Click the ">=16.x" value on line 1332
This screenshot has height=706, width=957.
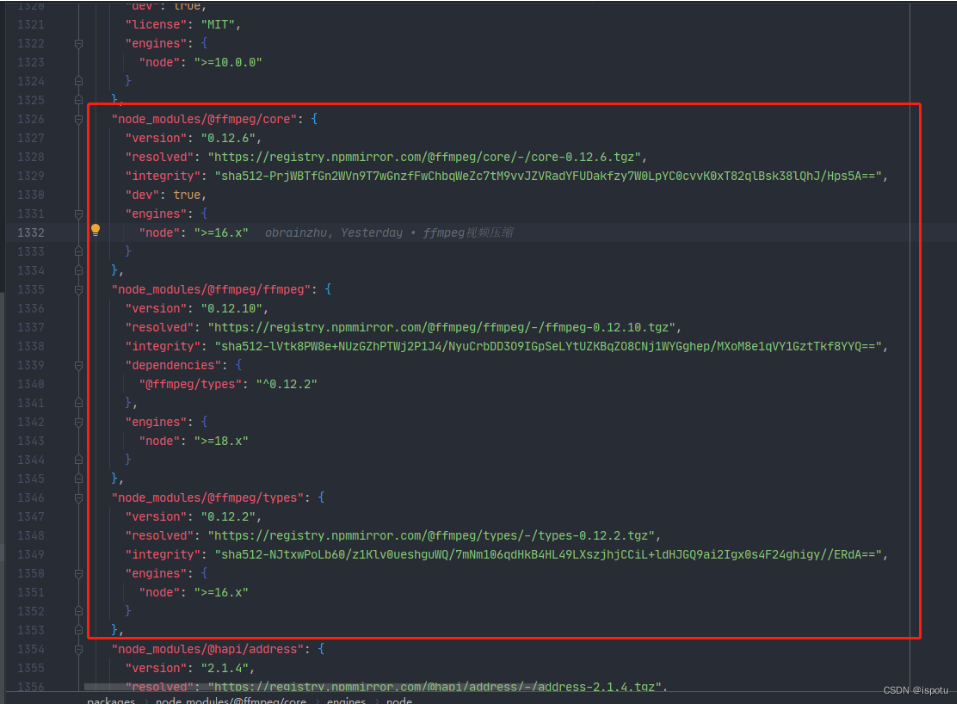221,232
